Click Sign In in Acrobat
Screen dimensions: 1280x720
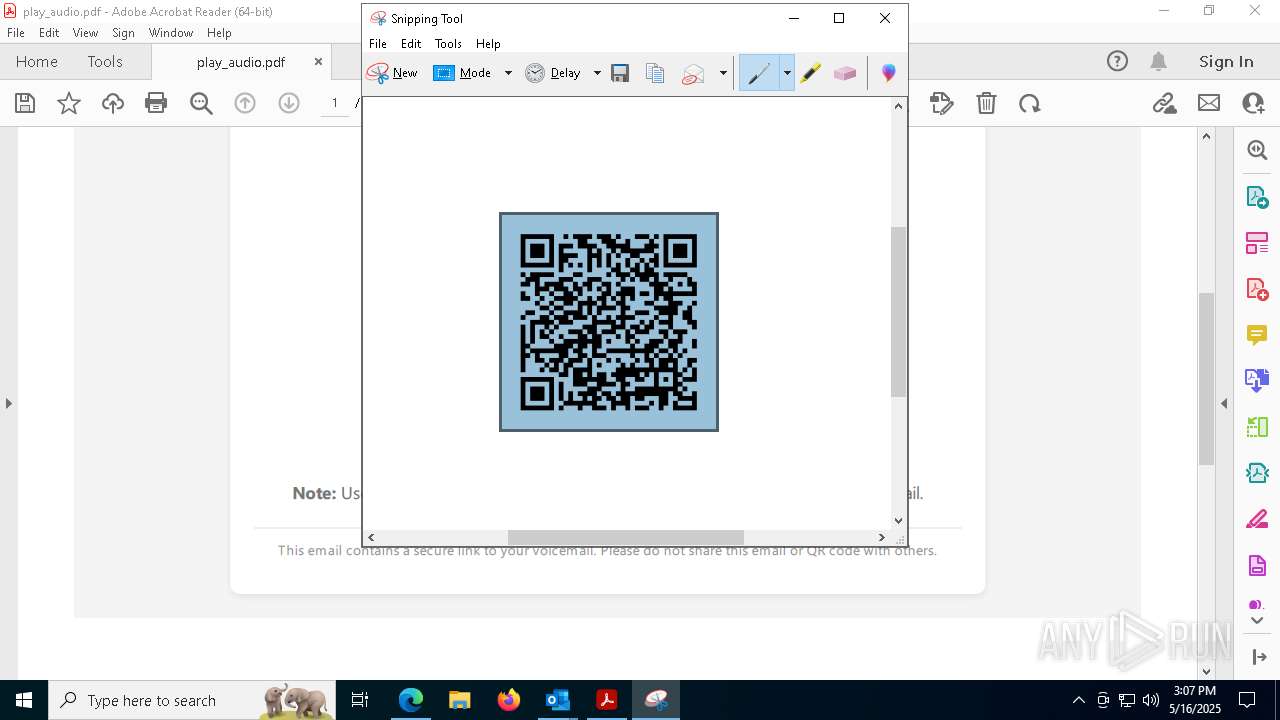tap(1226, 62)
